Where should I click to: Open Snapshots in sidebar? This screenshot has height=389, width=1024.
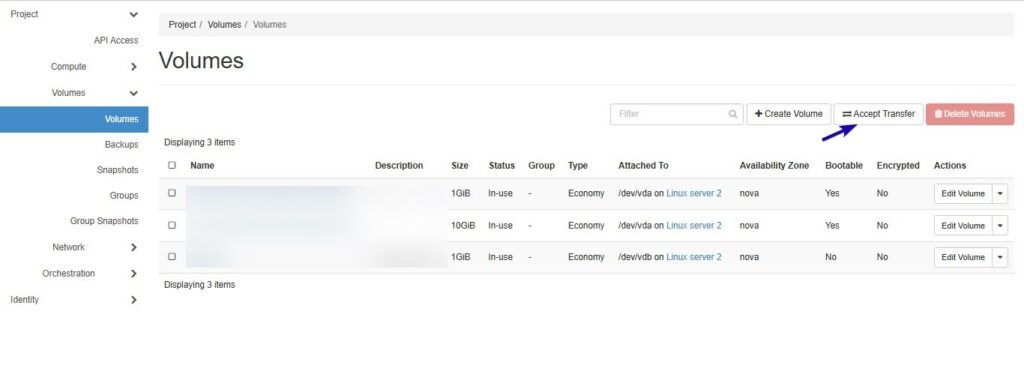coord(118,170)
